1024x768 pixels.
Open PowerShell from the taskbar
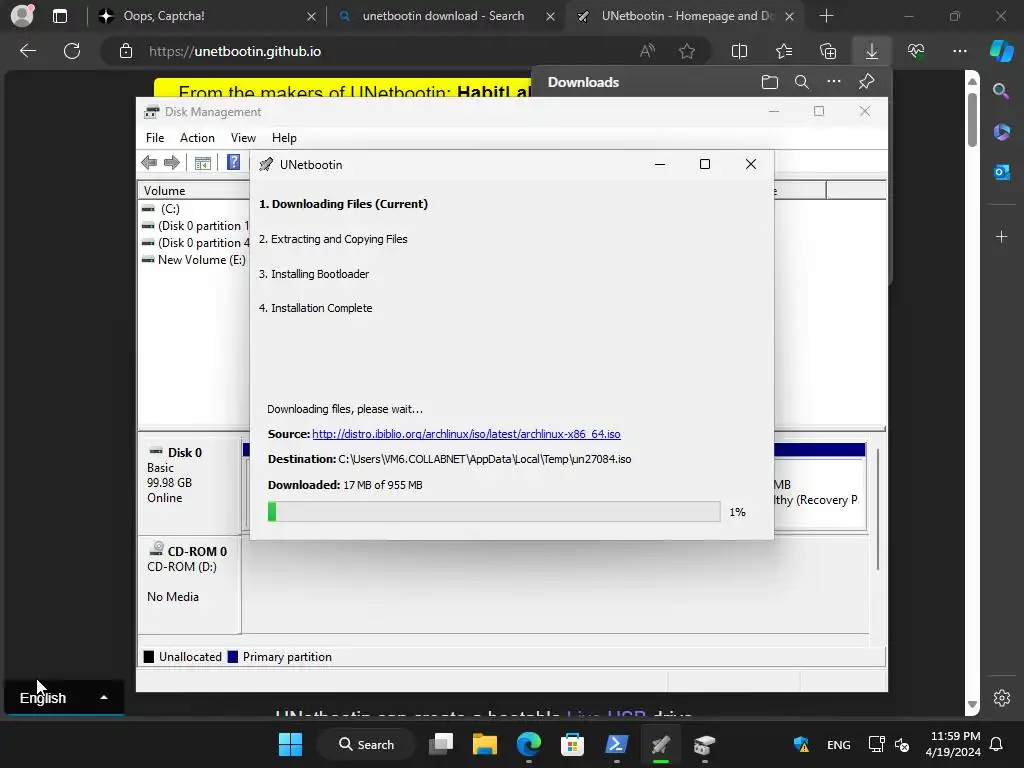(616, 744)
